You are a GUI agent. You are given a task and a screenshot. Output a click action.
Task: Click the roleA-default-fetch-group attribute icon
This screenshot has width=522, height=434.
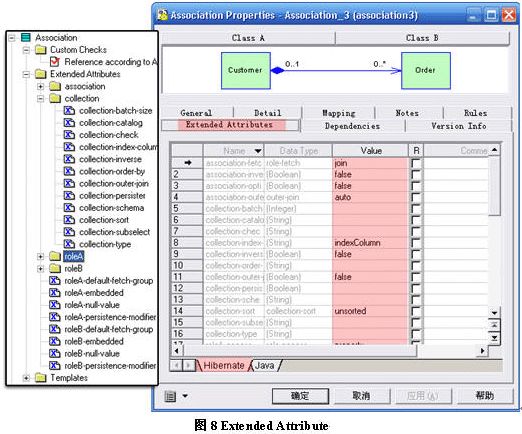pyautogui.click(x=55, y=281)
